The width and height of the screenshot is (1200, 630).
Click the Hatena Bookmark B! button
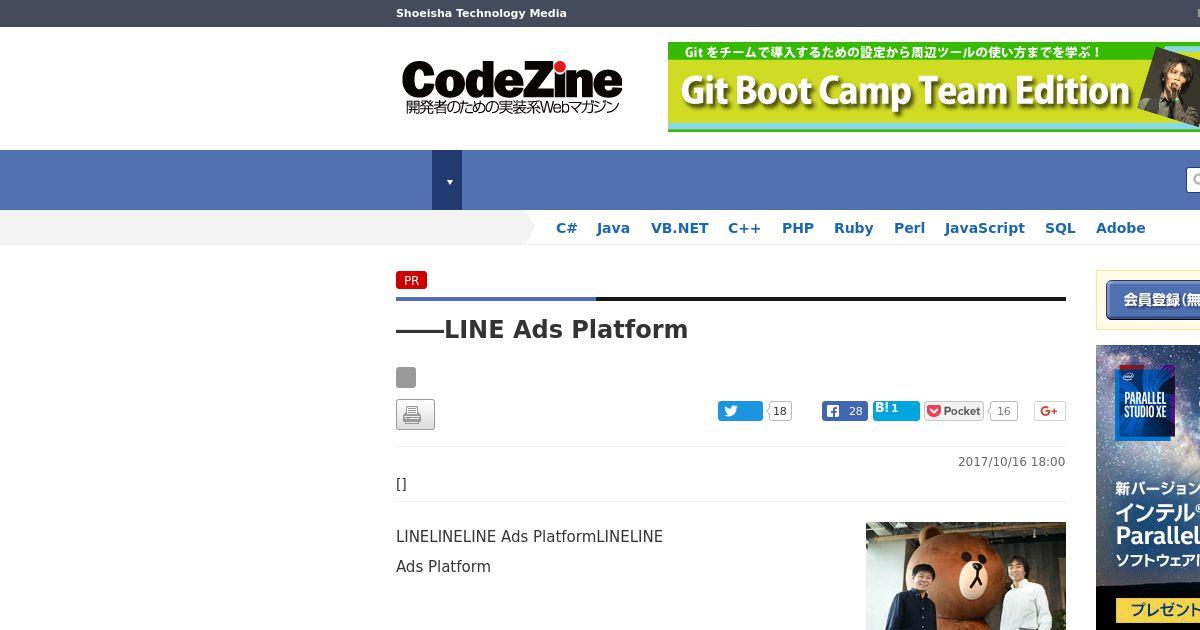[896, 410]
